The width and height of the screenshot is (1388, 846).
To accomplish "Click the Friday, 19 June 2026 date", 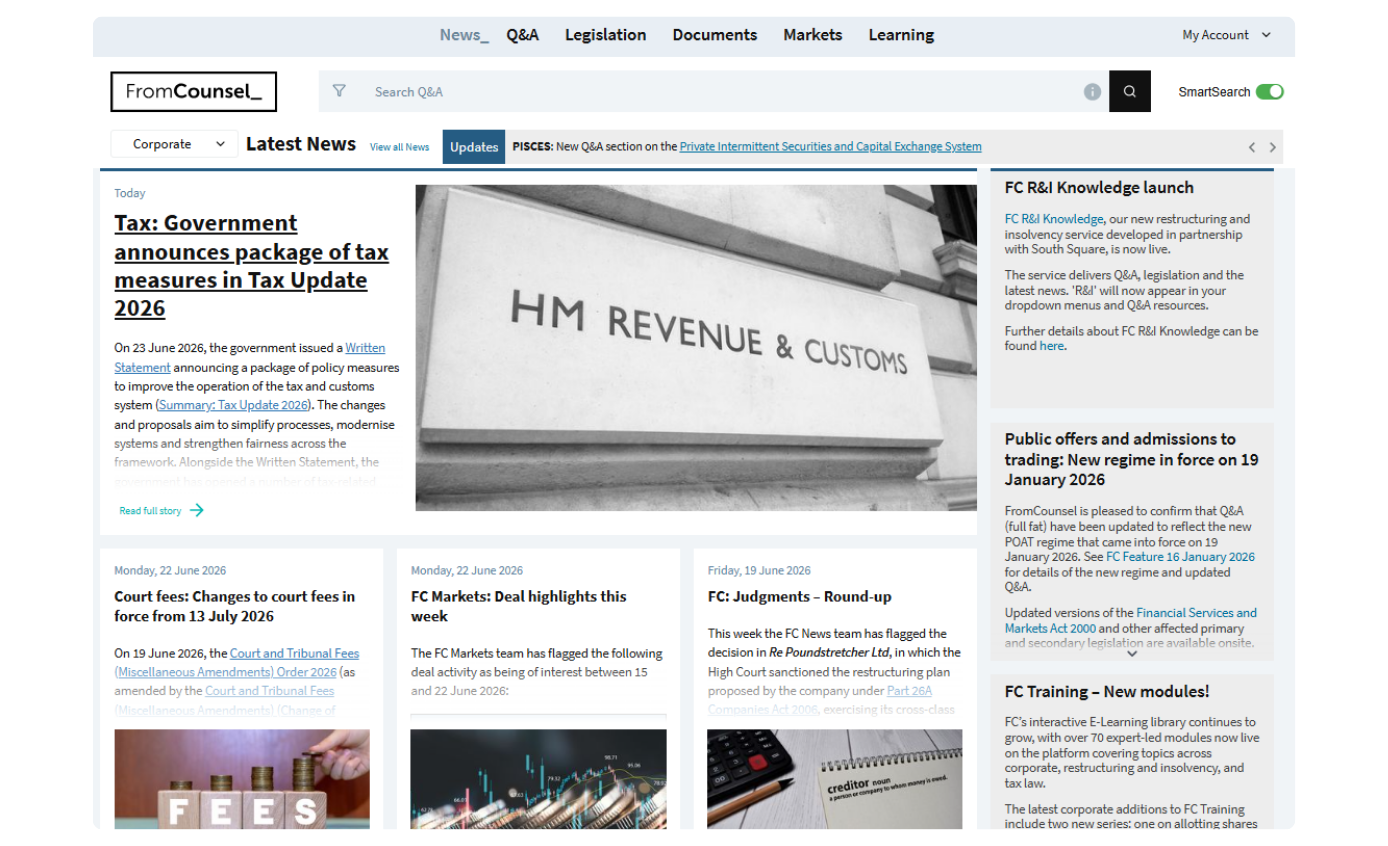I will point(759,571).
